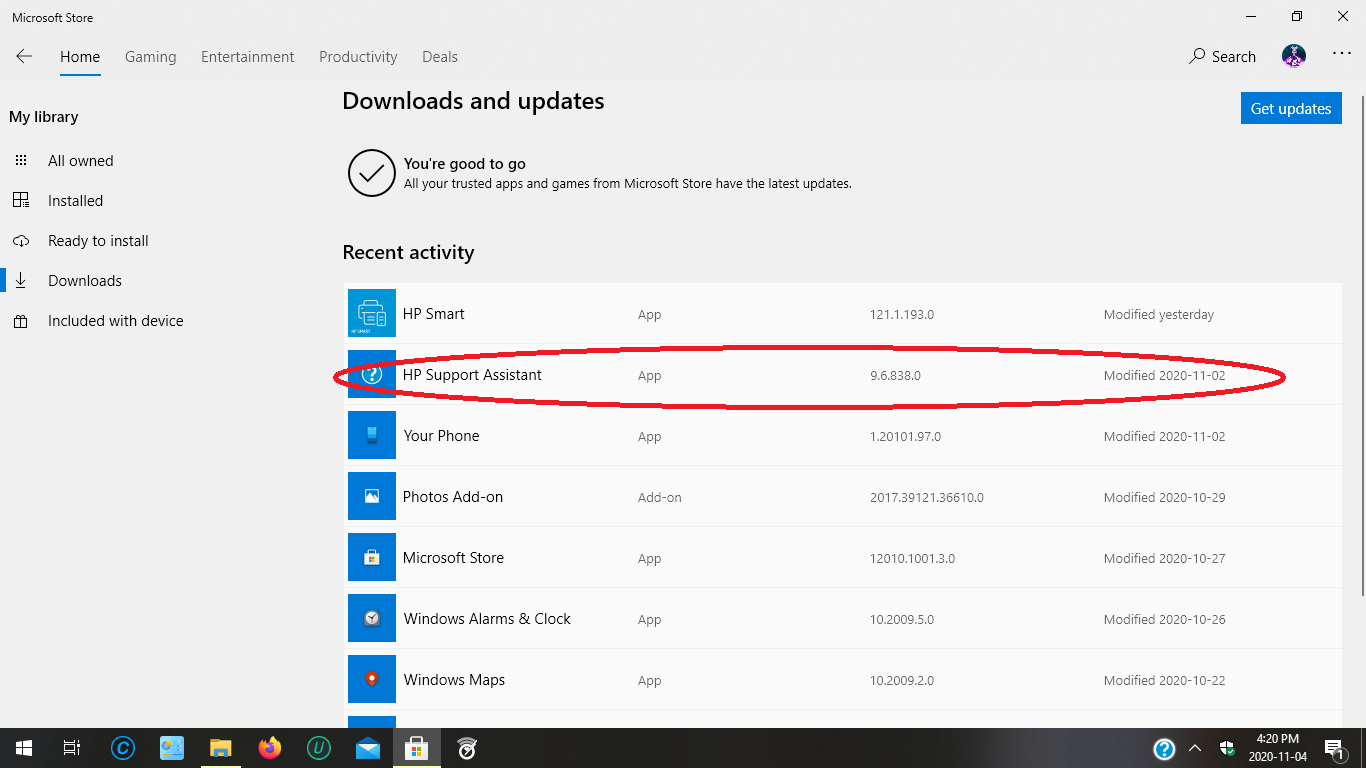Click the HP Smart name
Screen dimensions: 1366x768
(x=434, y=314)
